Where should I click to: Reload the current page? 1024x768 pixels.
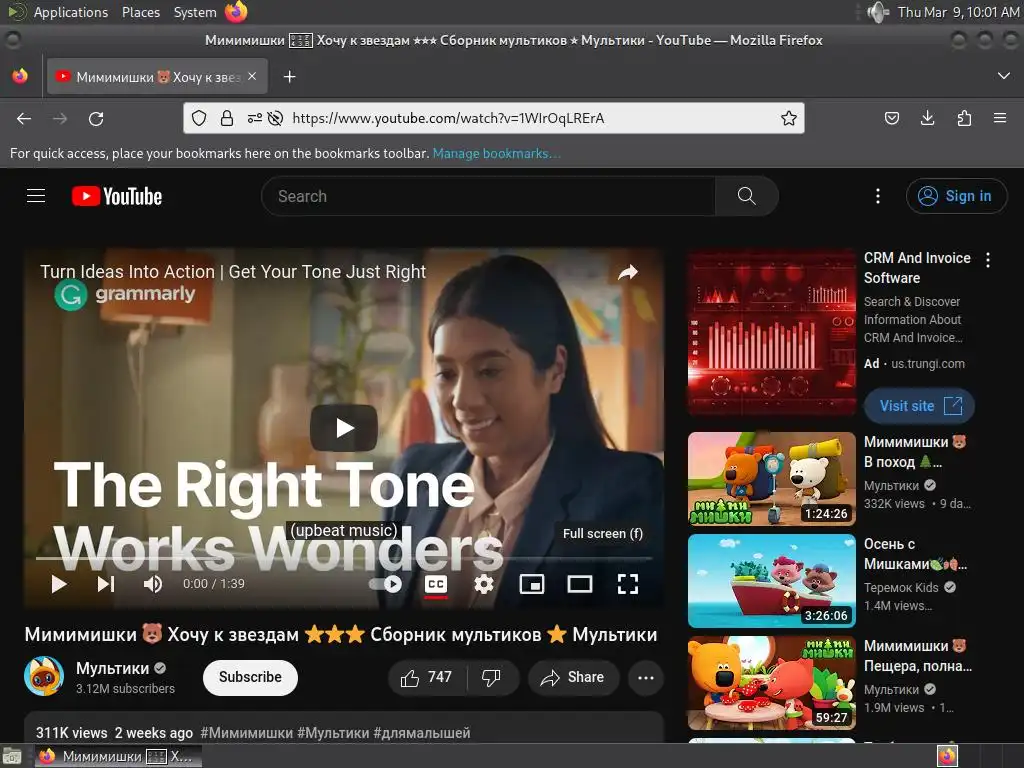96,118
